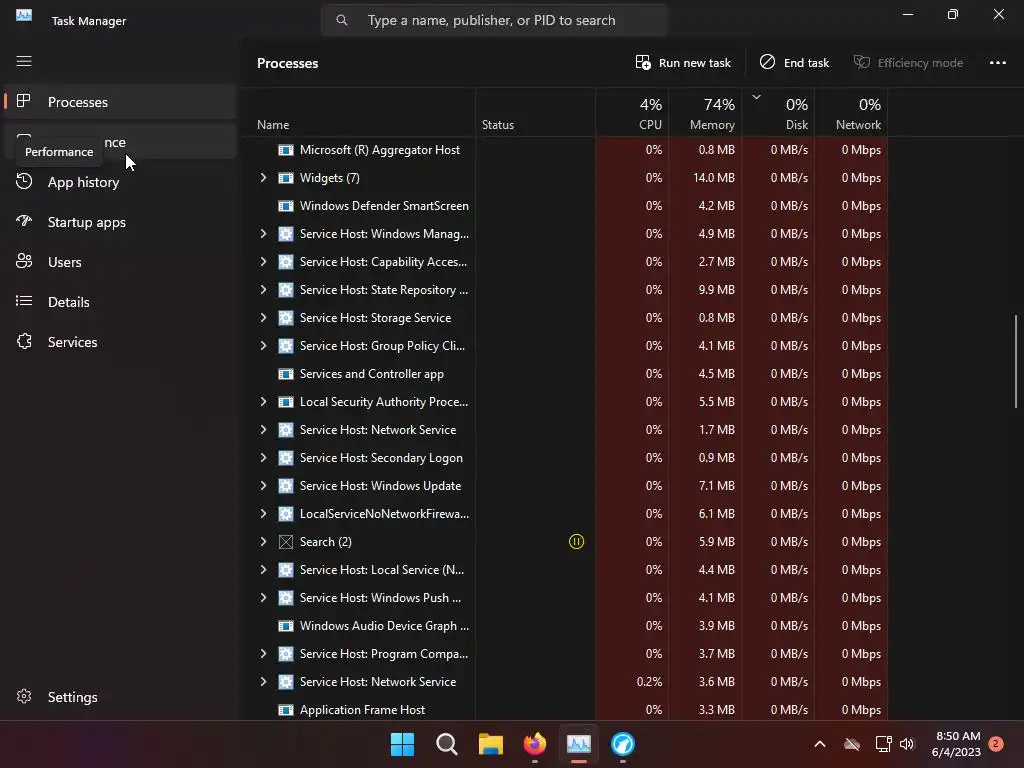Click the Widgets process icon
Image resolution: width=1024 pixels, height=768 pixels.
pyautogui.click(x=286, y=178)
